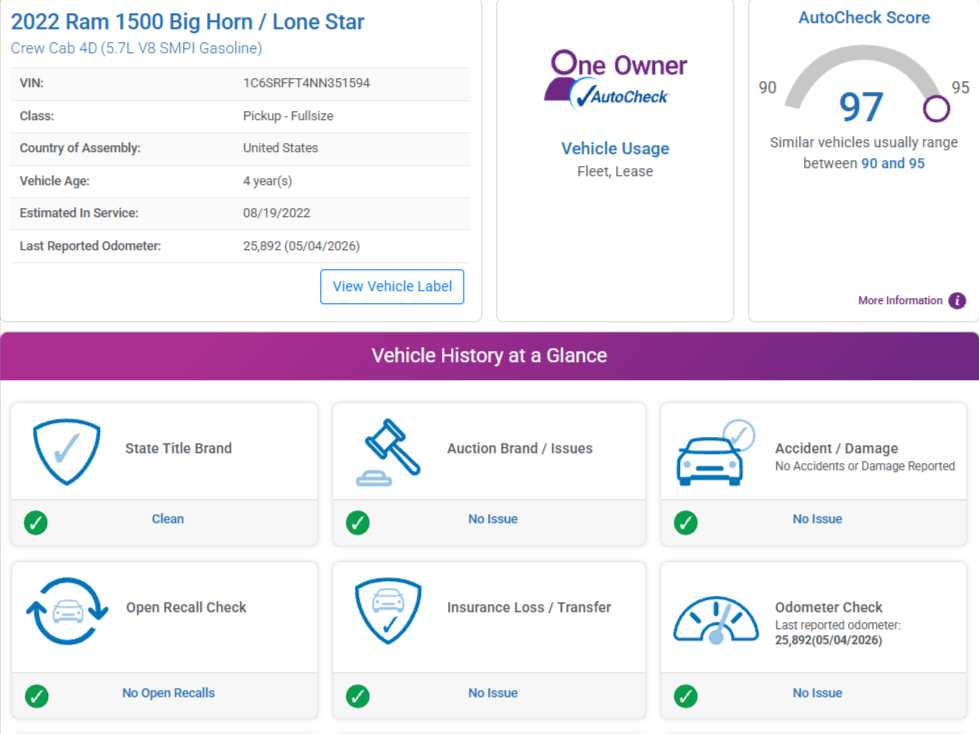Click the Accident / Damage car icon
This screenshot has height=734, width=979.
716,452
